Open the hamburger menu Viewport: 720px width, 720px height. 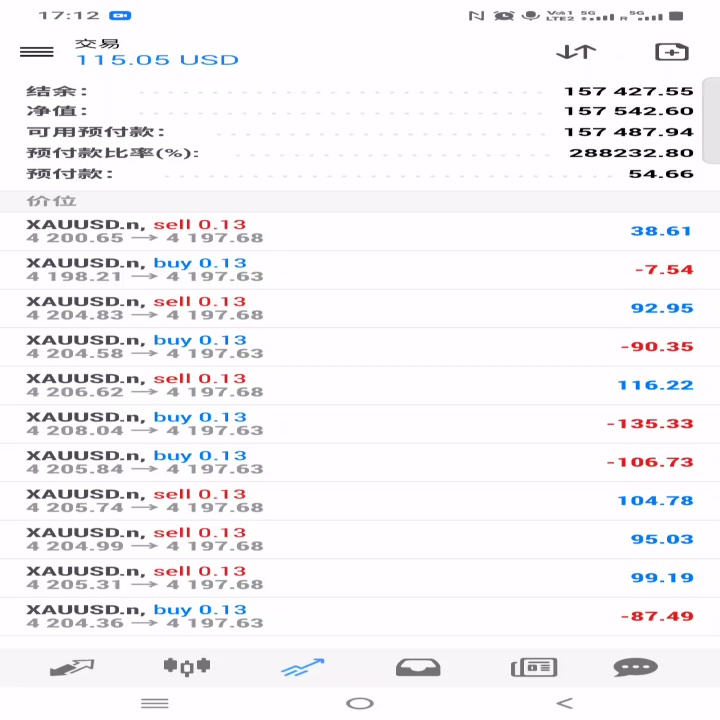point(37,52)
